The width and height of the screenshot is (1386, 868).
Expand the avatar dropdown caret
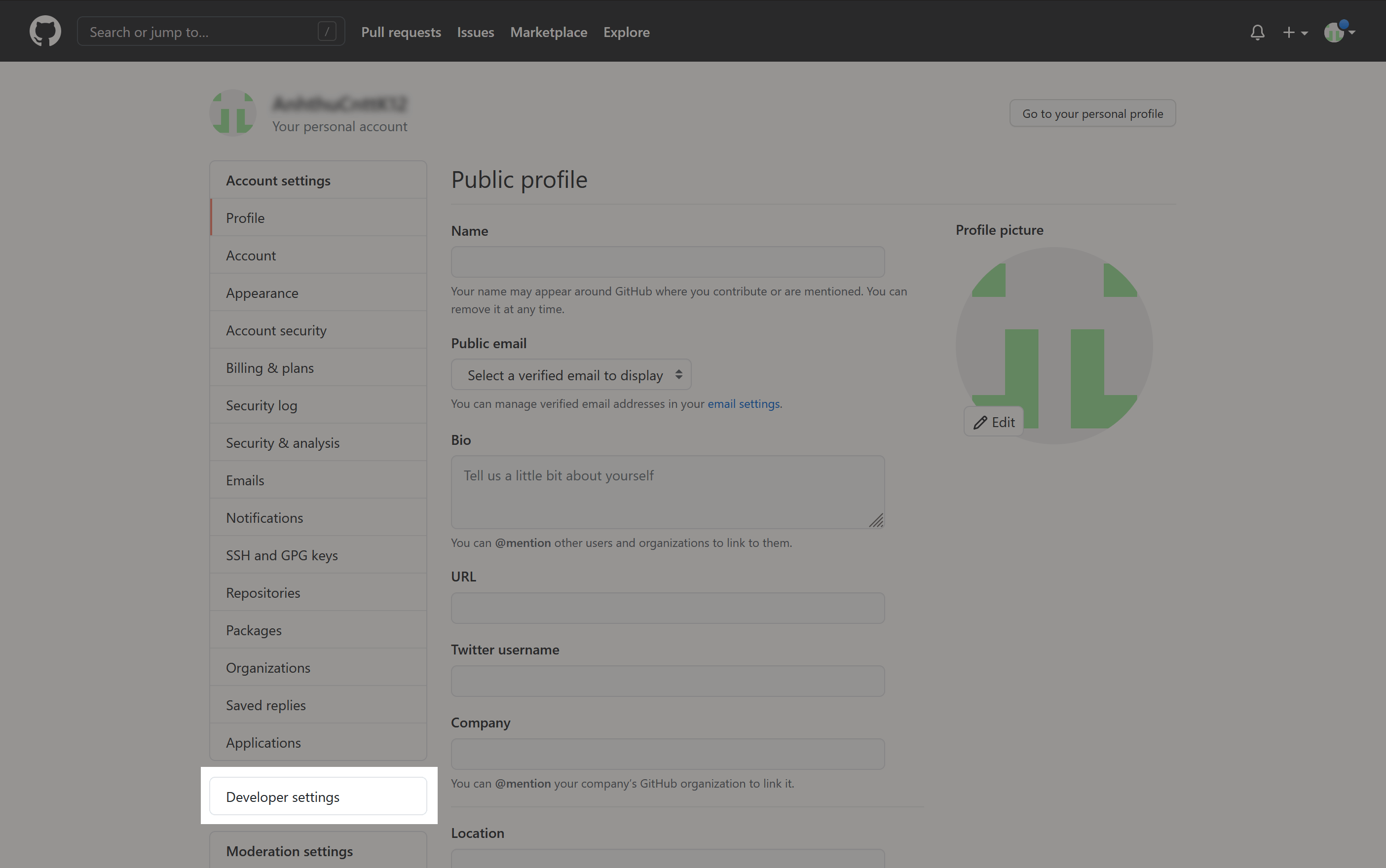[x=1351, y=34]
